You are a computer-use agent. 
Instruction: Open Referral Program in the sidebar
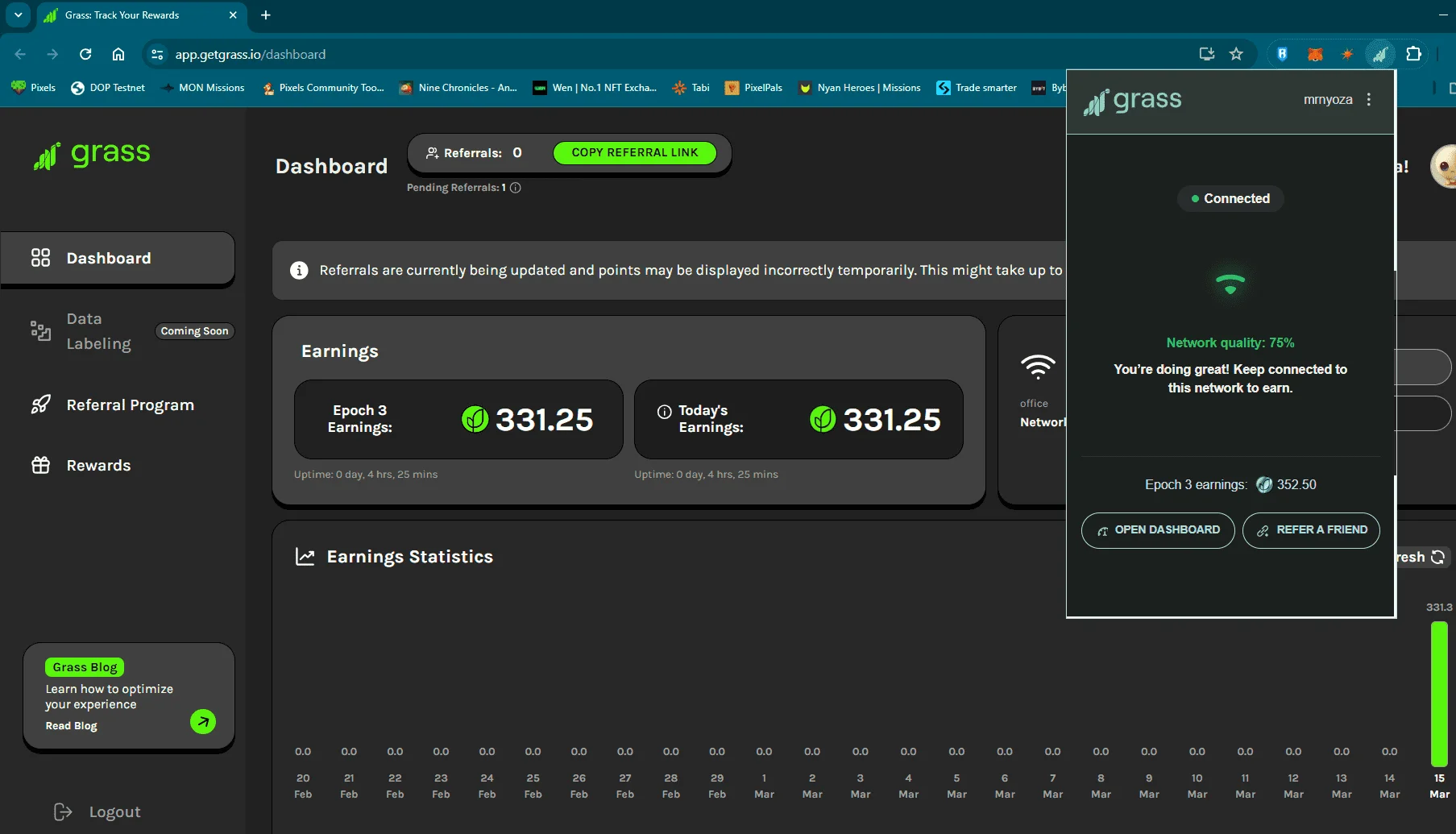point(113,405)
